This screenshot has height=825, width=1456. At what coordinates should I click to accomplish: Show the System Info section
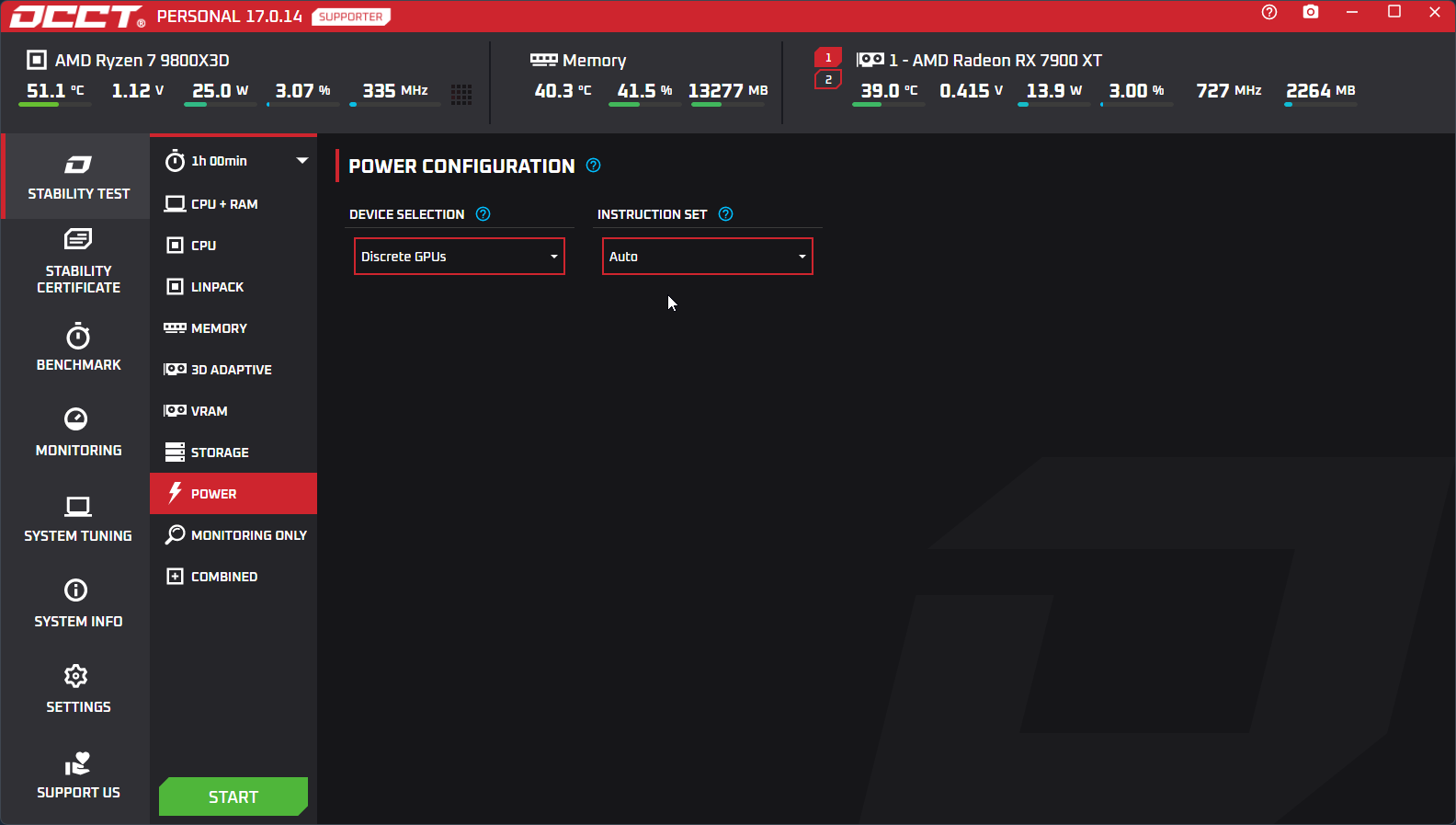[x=78, y=604]
